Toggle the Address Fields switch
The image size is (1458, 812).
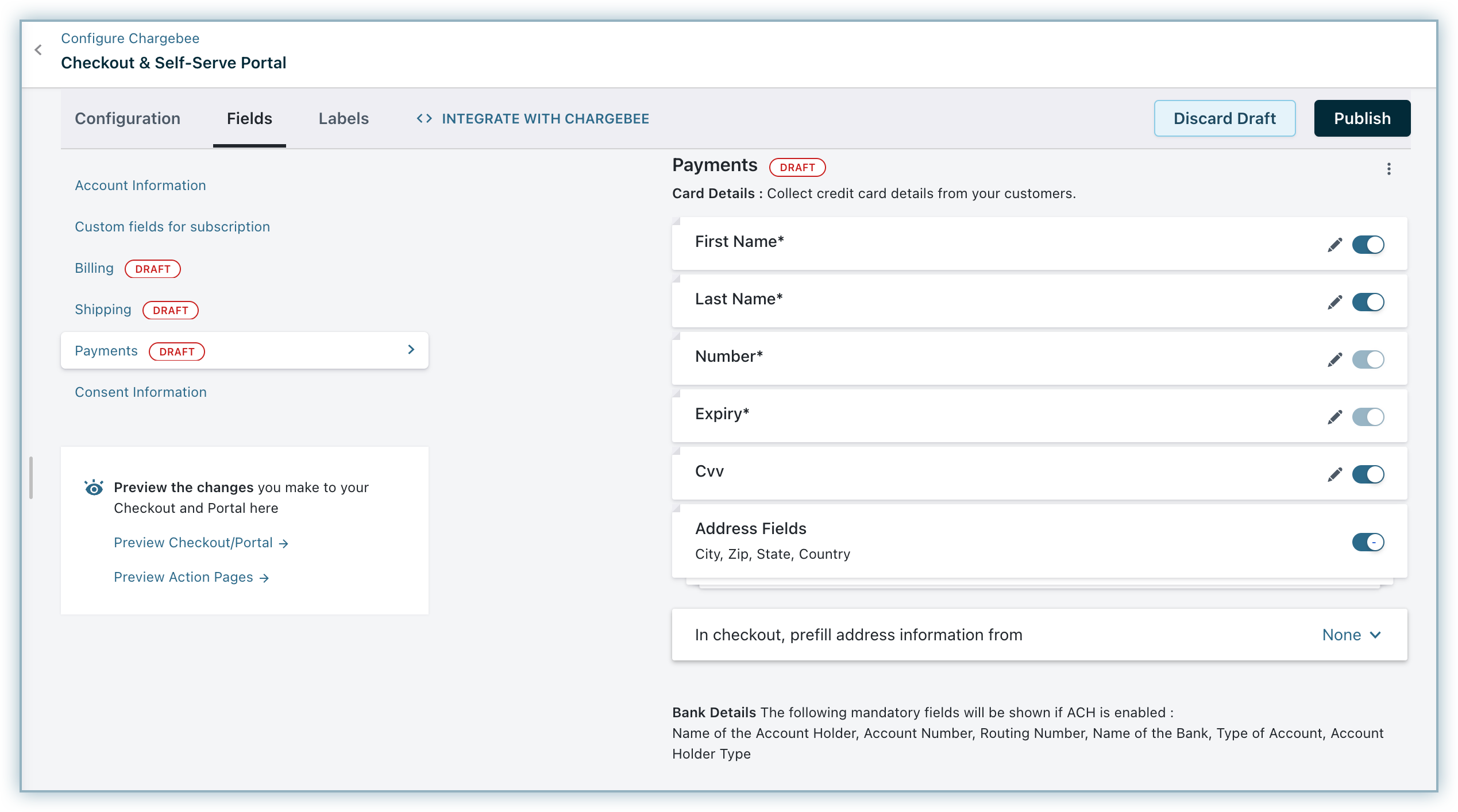1368,542
